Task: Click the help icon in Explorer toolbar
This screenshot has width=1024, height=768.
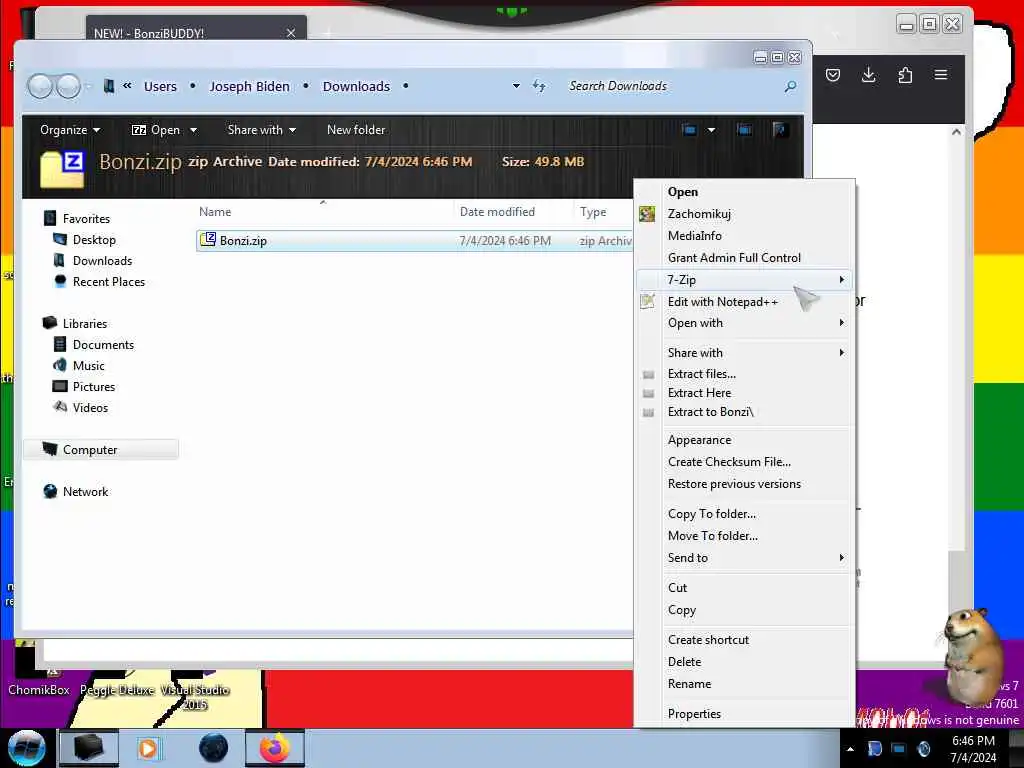Action: [x=780, y=129]
